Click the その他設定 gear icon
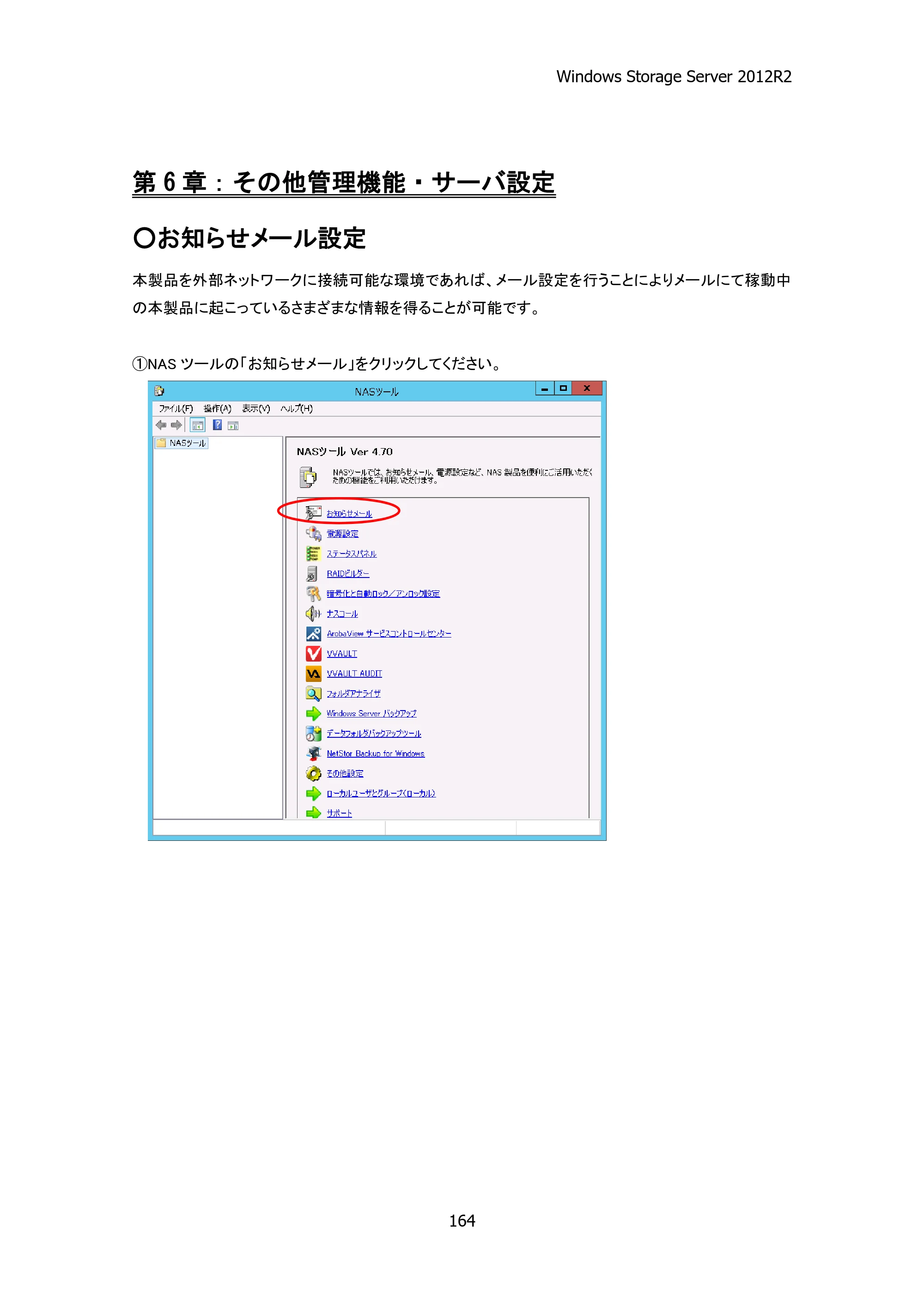The height and width of the screenshot is (1307, 924). (313, 773)
